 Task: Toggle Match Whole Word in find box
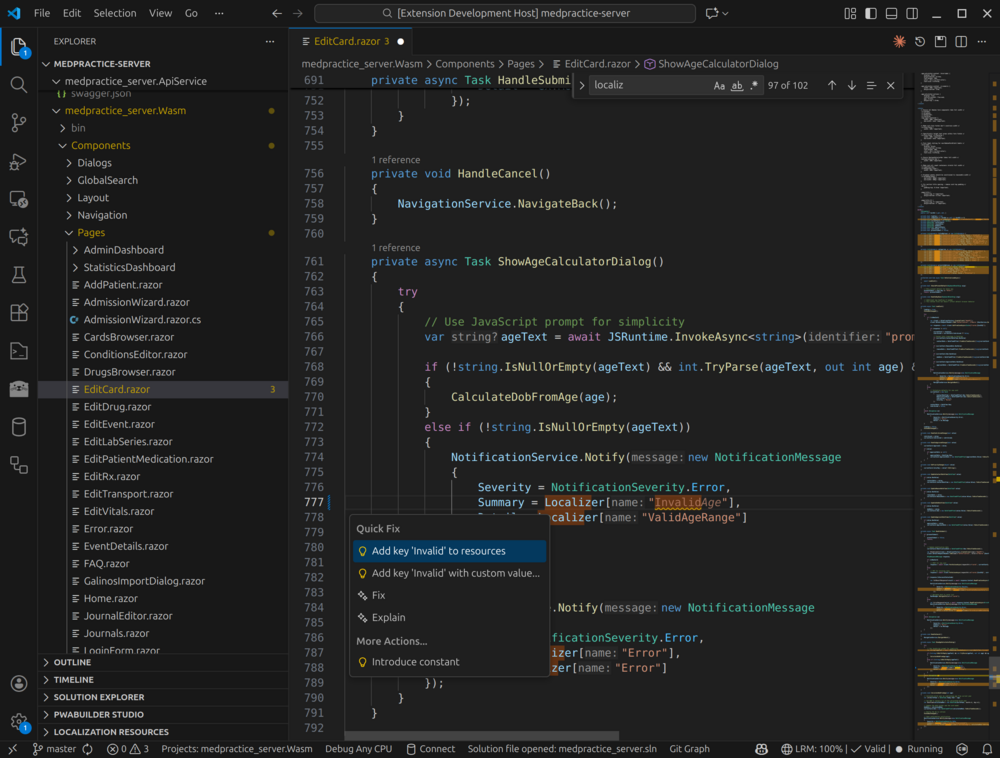pos(737,86)
